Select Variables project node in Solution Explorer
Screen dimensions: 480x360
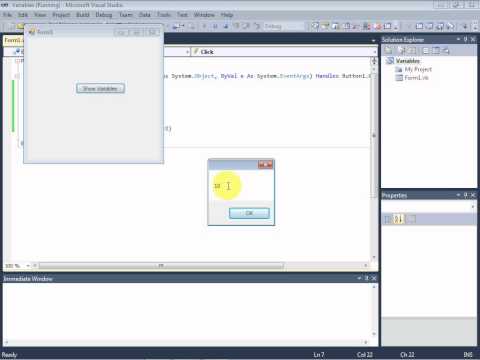(x=407, y=61)
